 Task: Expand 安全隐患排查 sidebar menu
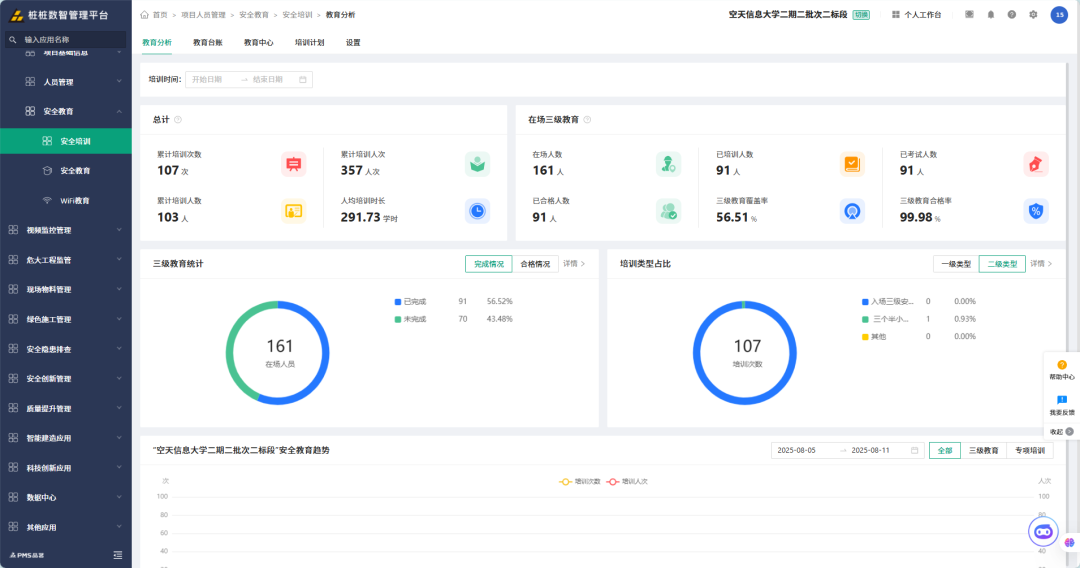[x=66, y=349]
